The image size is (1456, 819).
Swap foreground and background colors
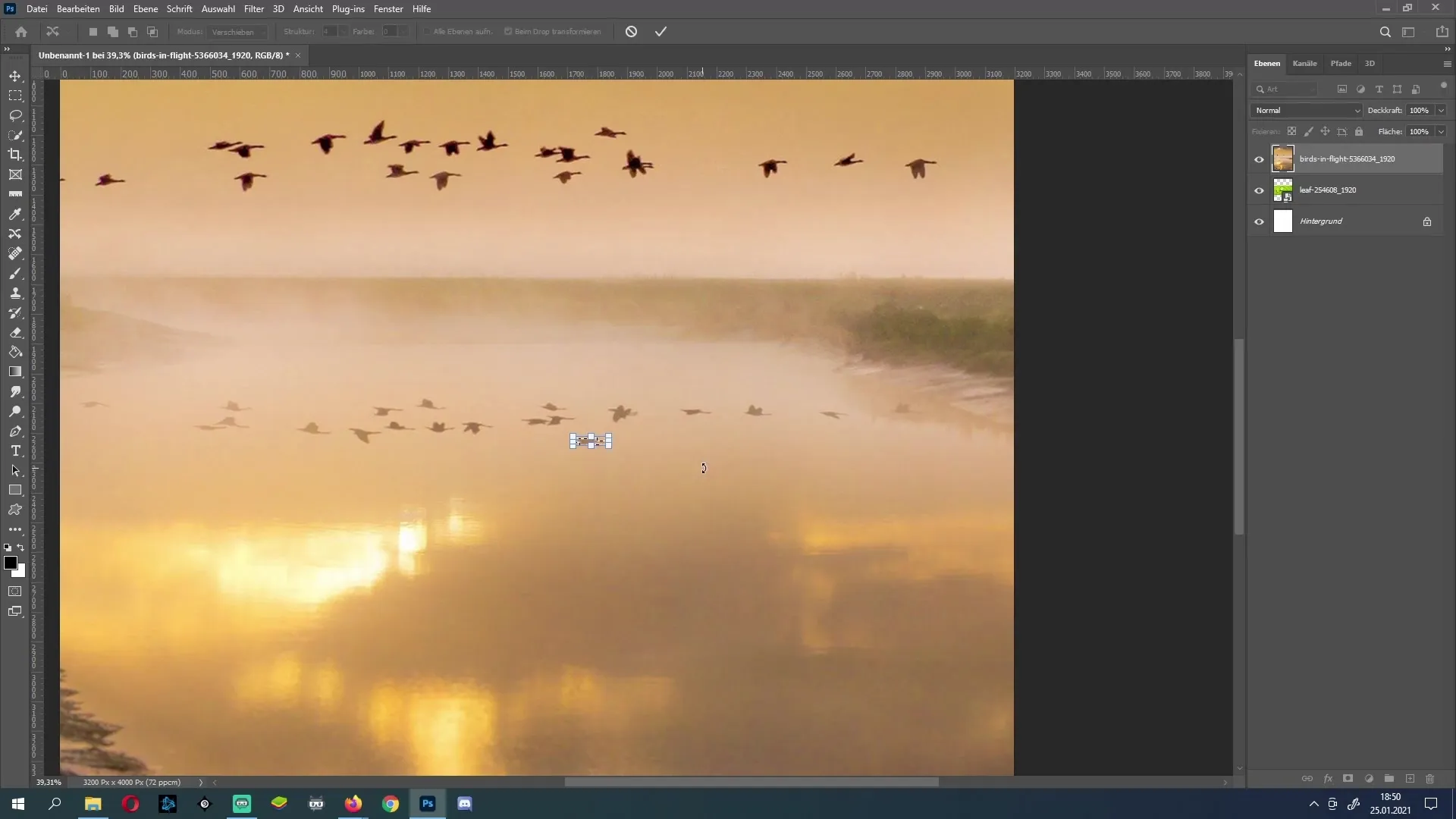click(20, 548)
